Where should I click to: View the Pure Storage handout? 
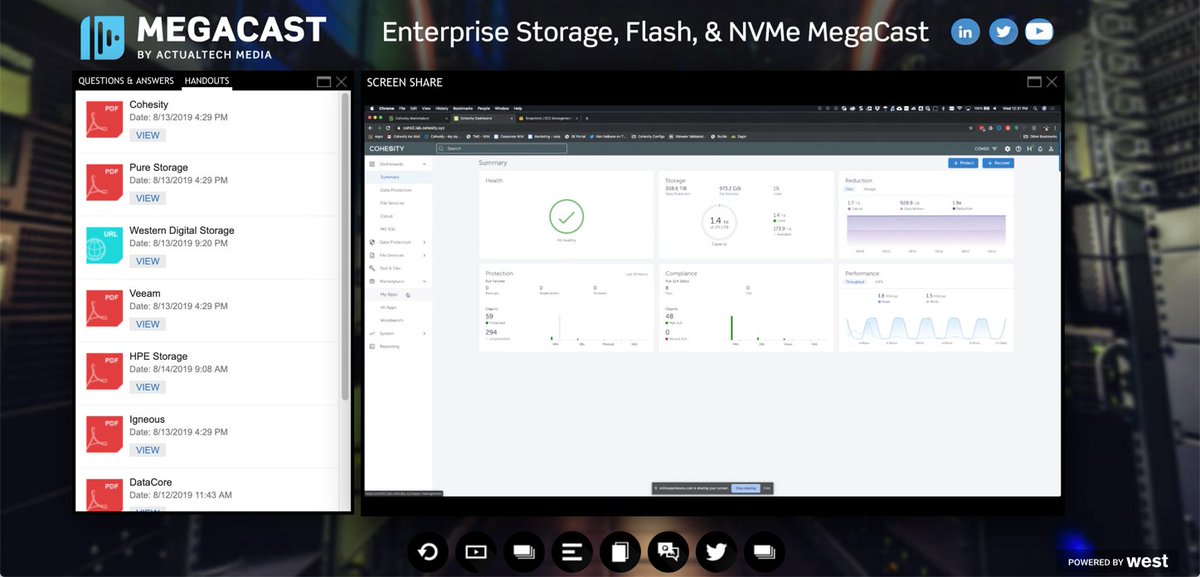147,198
